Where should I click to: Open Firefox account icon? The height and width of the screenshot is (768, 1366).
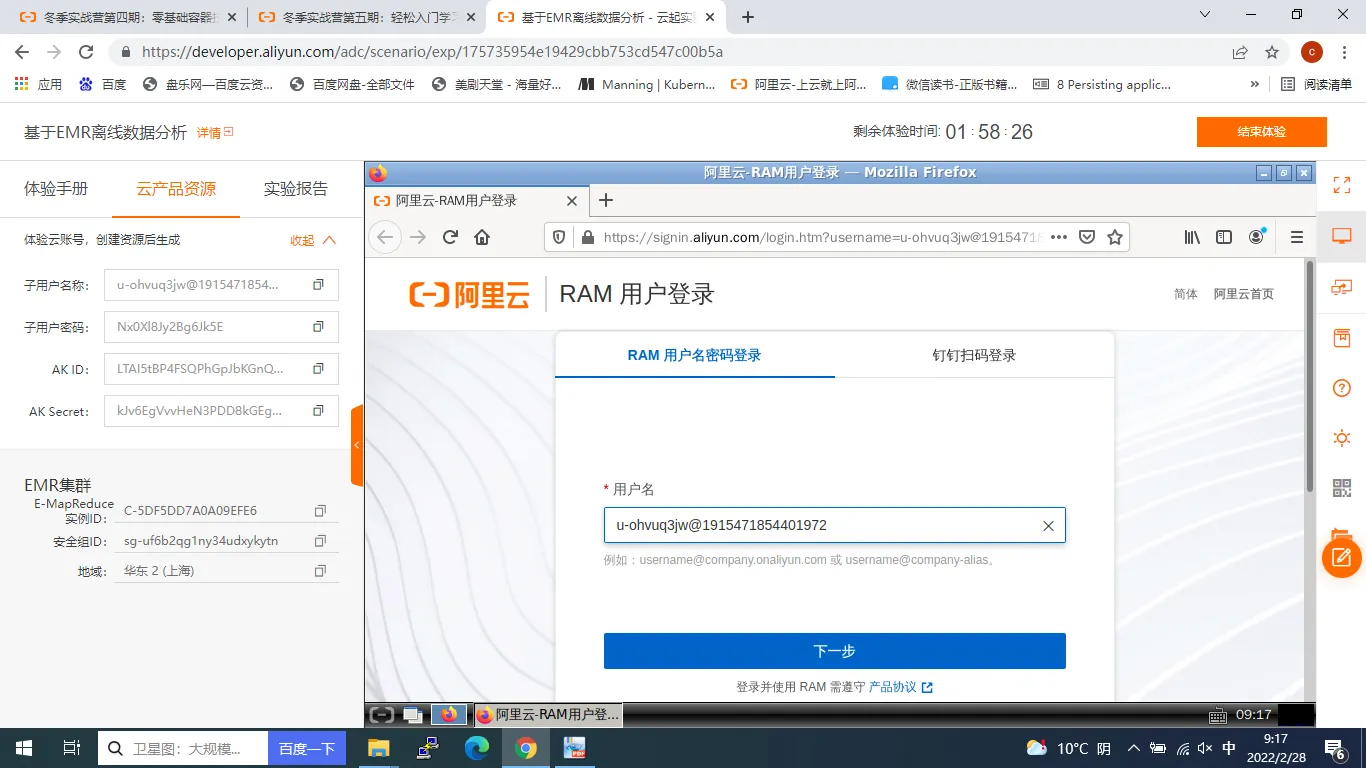click(x=1257, y=237)
